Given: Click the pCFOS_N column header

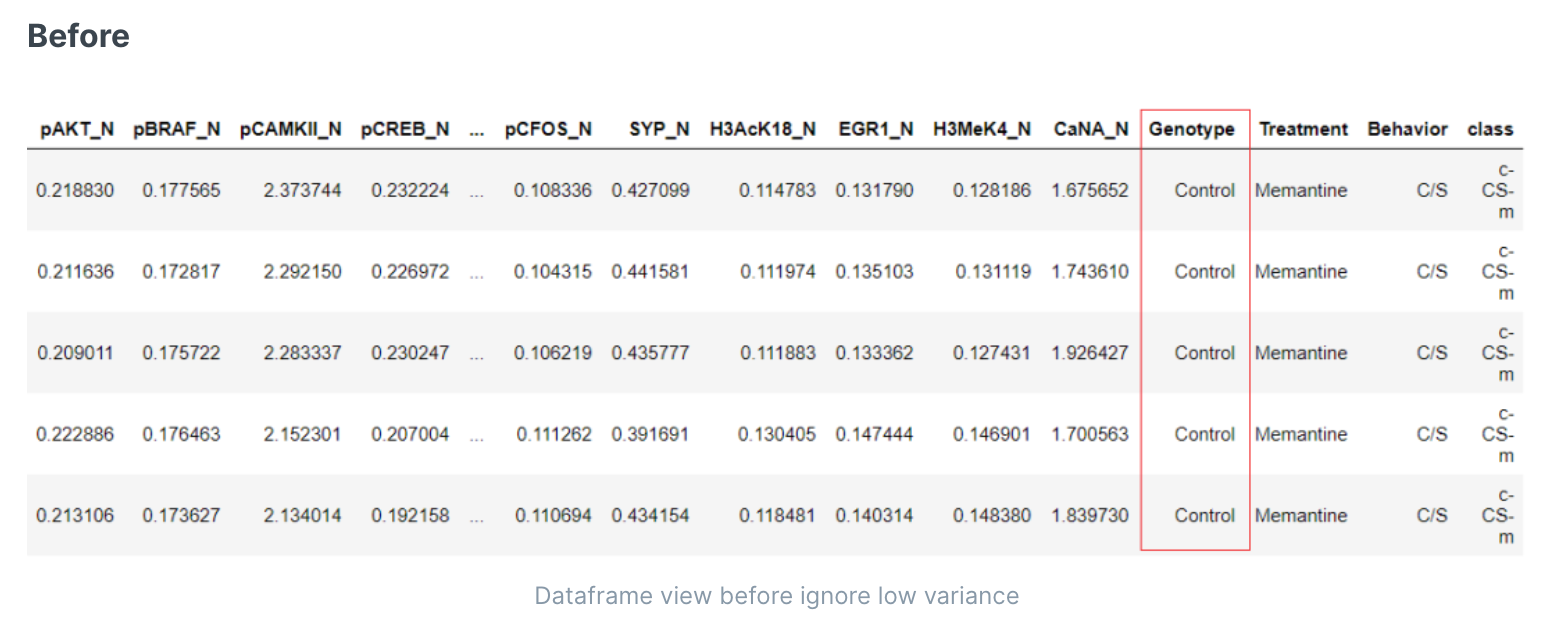Looking at the screenshot, I should (548, 129).
